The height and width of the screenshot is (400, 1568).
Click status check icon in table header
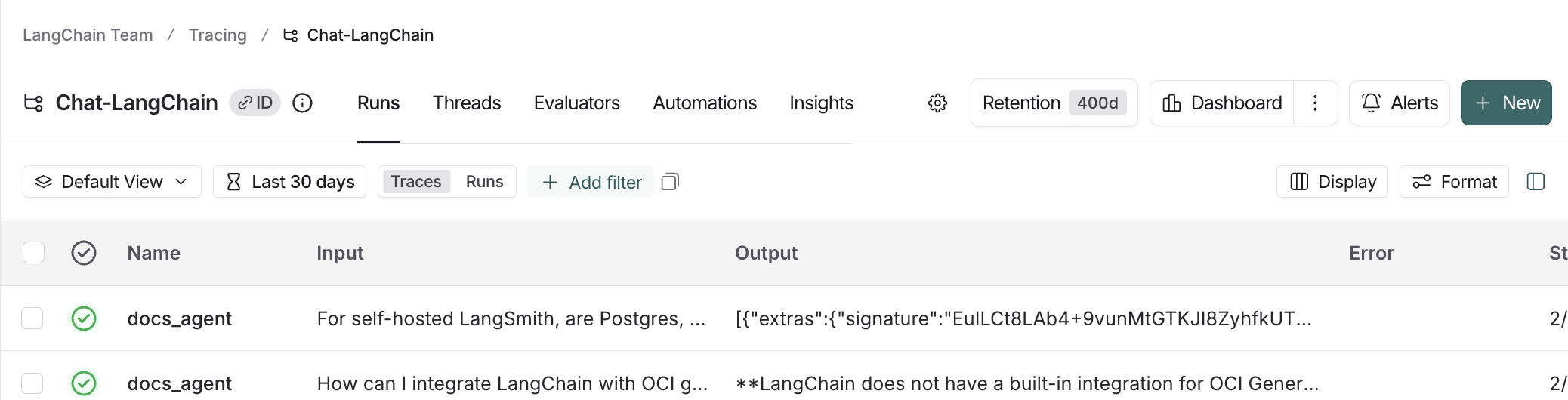(x=84, y=253)
